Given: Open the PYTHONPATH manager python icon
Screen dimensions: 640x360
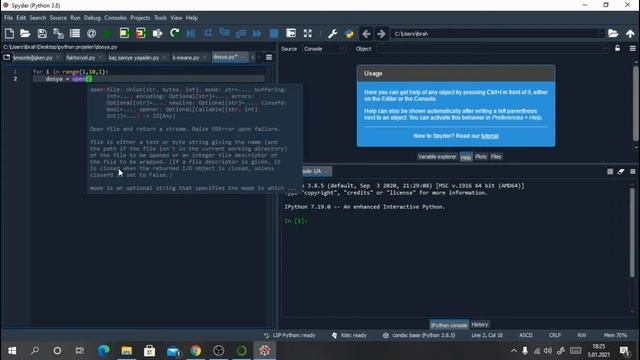Looking at the screenshot, I should (x=349, y=33).
